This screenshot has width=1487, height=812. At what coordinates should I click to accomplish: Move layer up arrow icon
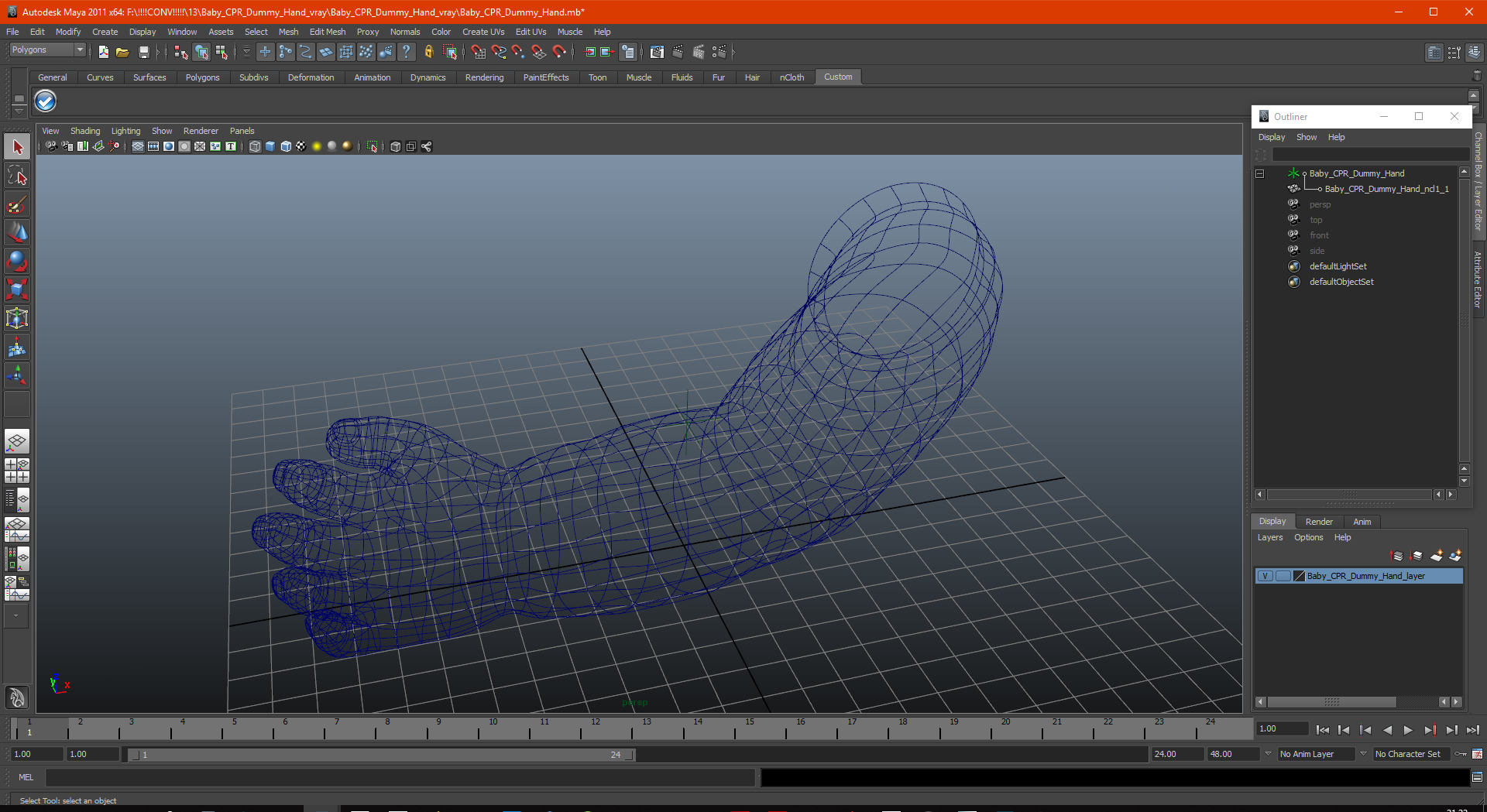(1397, 556)
